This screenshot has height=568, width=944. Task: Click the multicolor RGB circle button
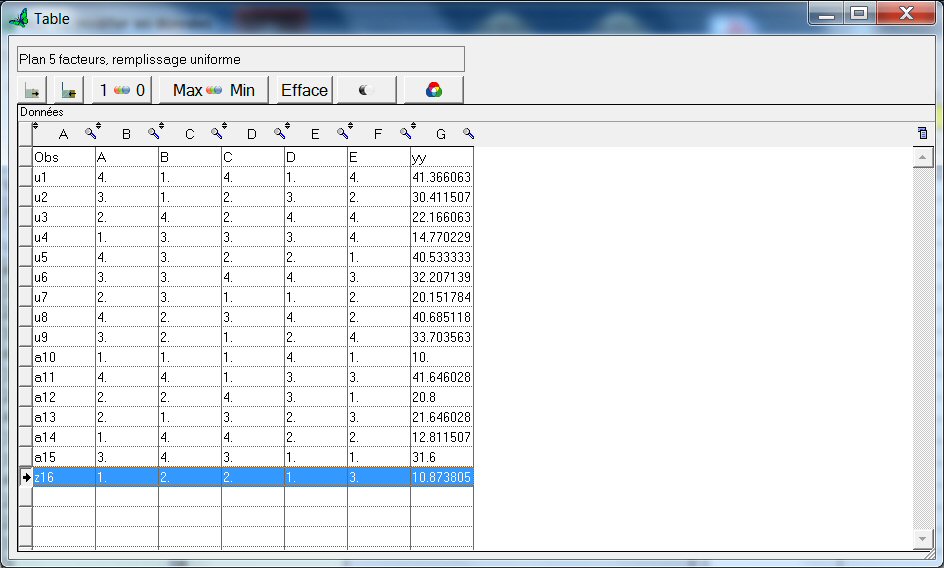point(433,90)
